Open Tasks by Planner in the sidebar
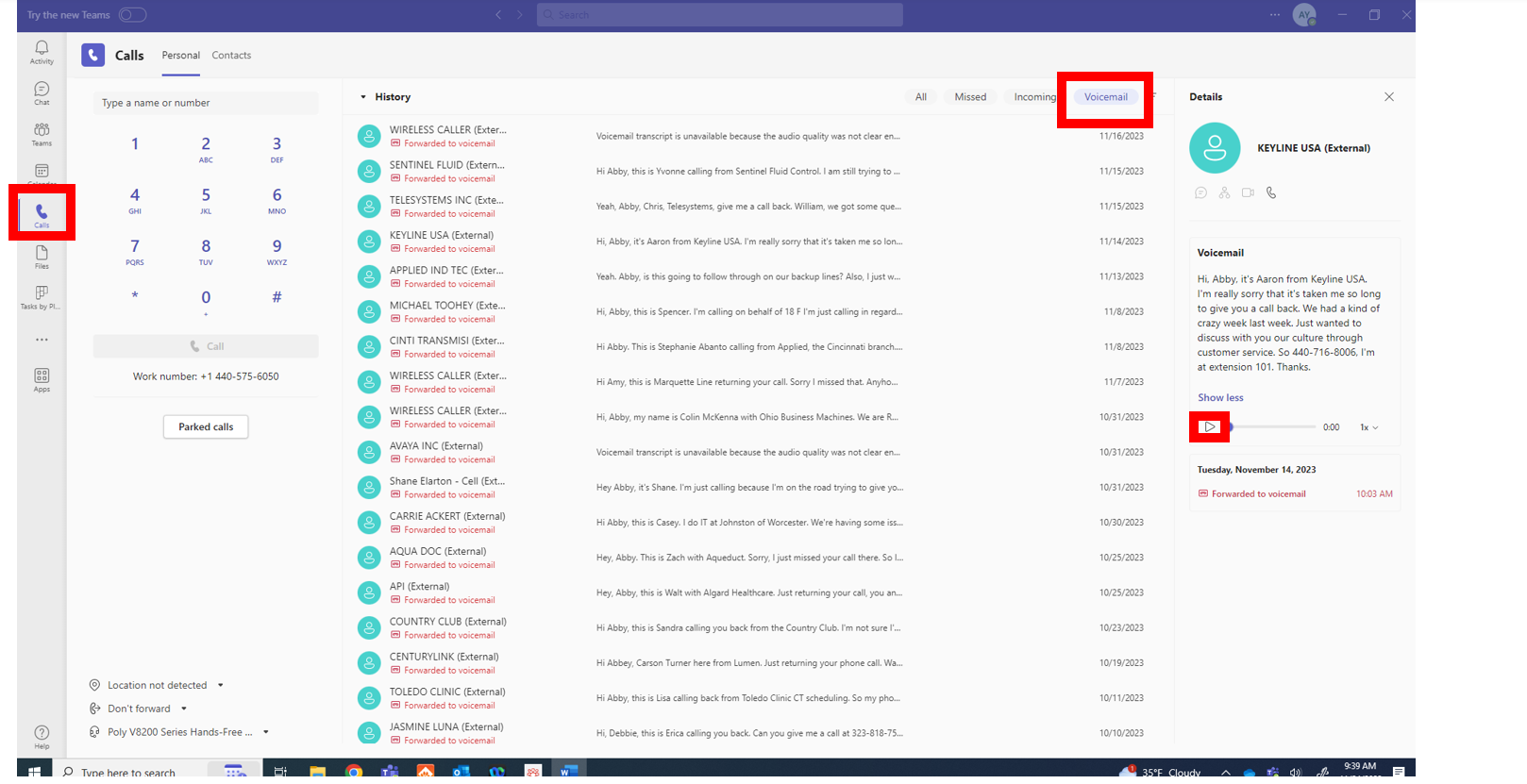This screenshot has width=1527, height=784. click(x=42, y=297)
